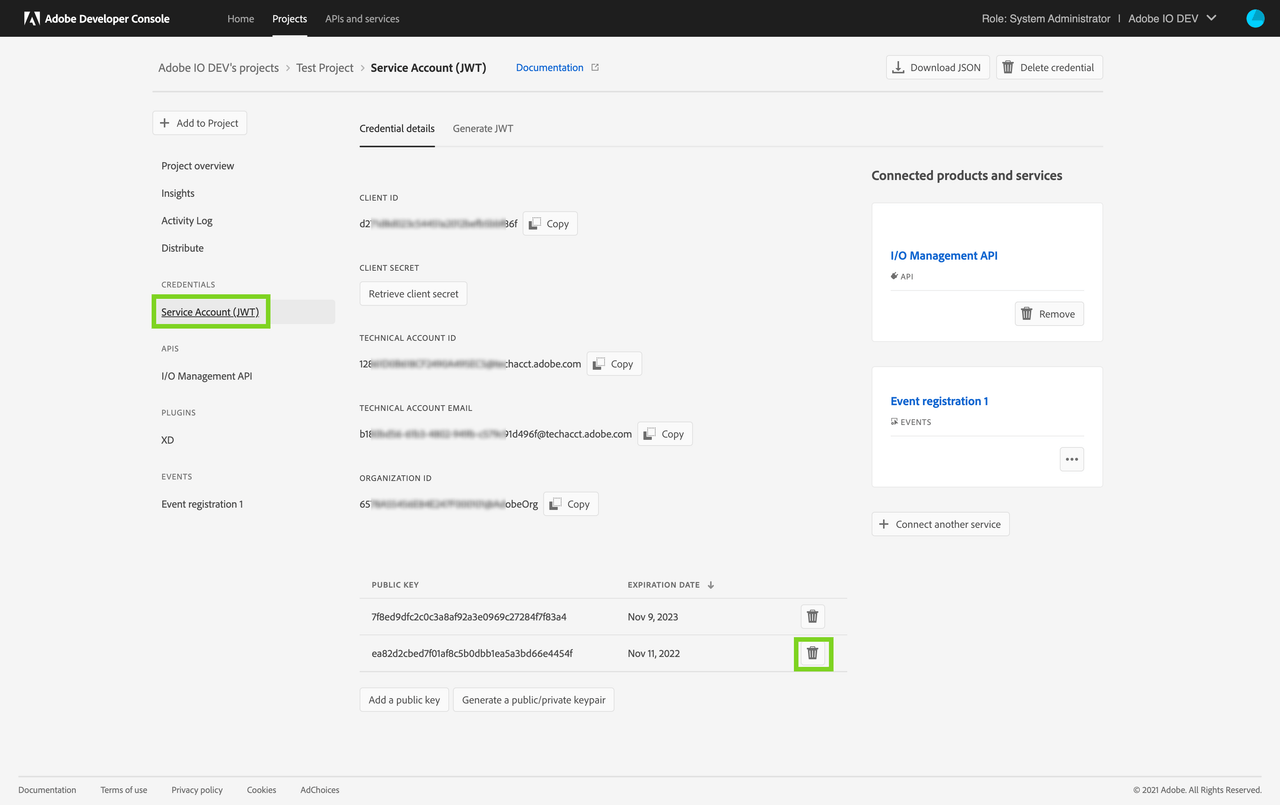Open the Documentation link near breadcrumb

coord(550,68)
